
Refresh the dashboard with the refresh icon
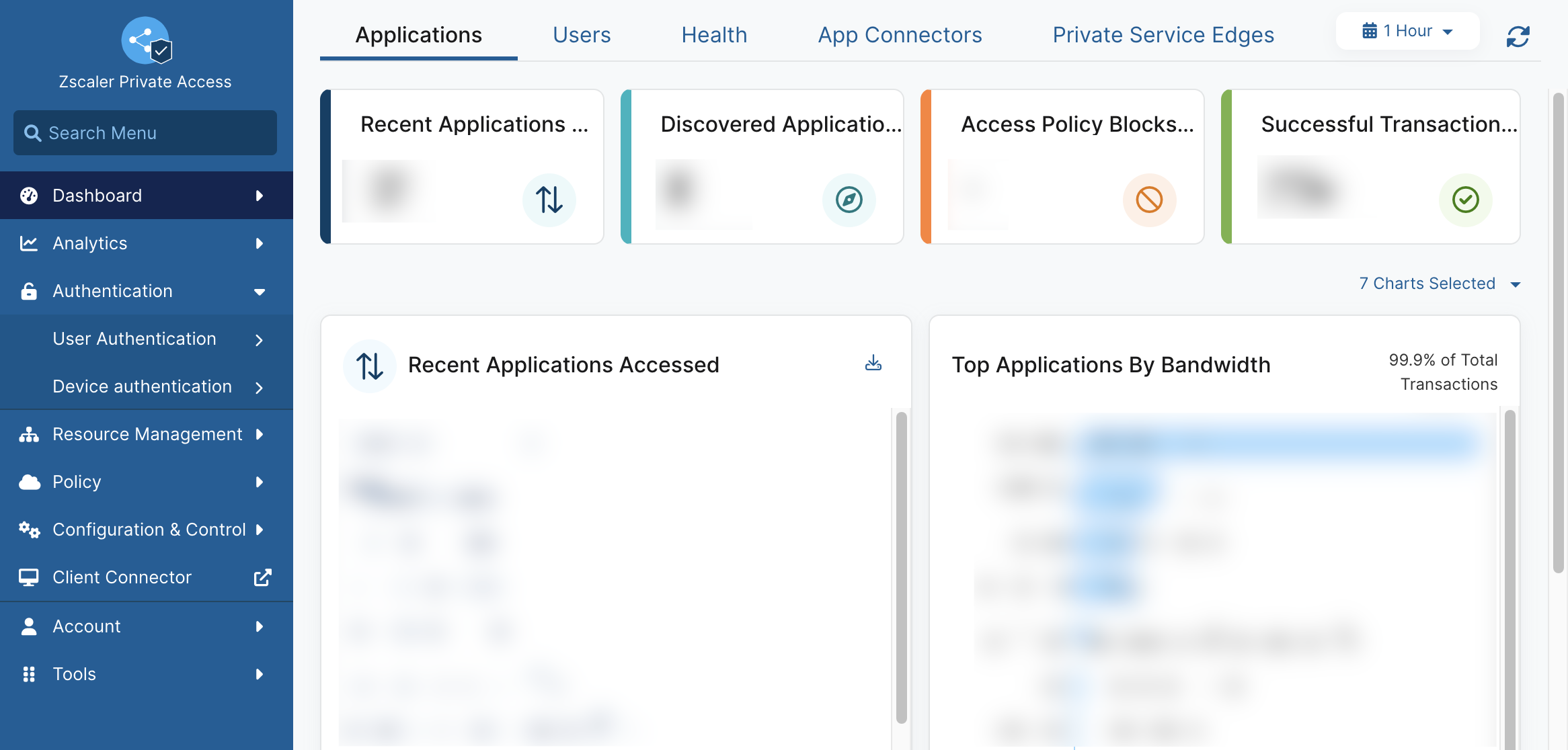click(1518, 36)
